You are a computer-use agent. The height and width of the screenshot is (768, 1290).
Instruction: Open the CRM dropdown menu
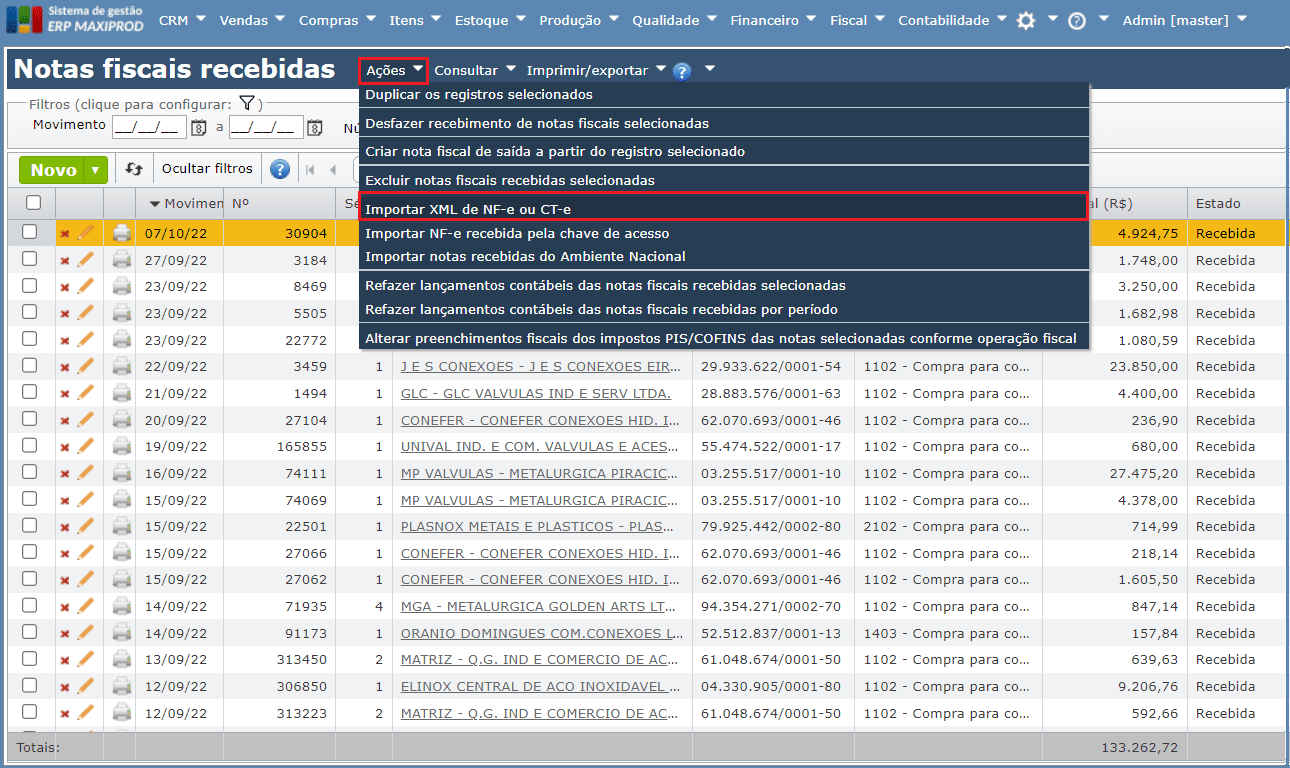[x=182, y=20]
